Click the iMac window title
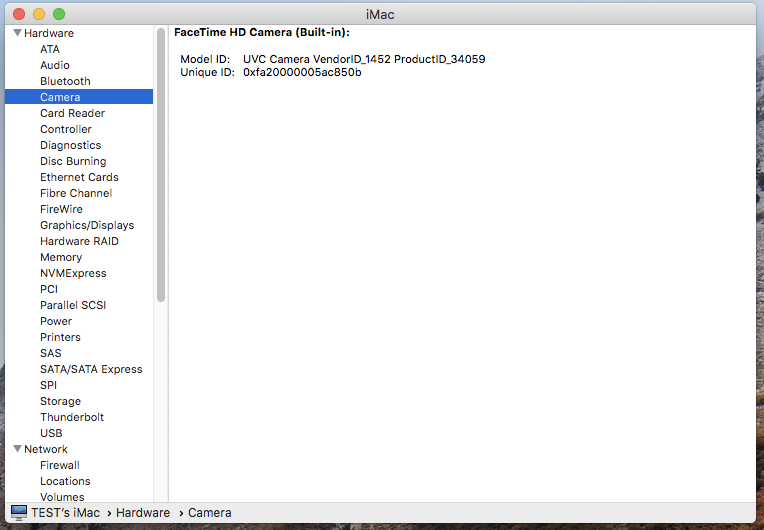764x530 pixels. tap(380, 15)
